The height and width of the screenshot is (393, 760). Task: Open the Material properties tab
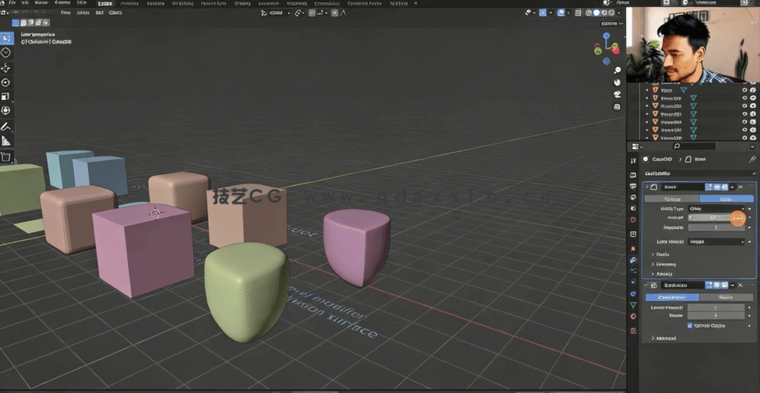coord(633,316)
